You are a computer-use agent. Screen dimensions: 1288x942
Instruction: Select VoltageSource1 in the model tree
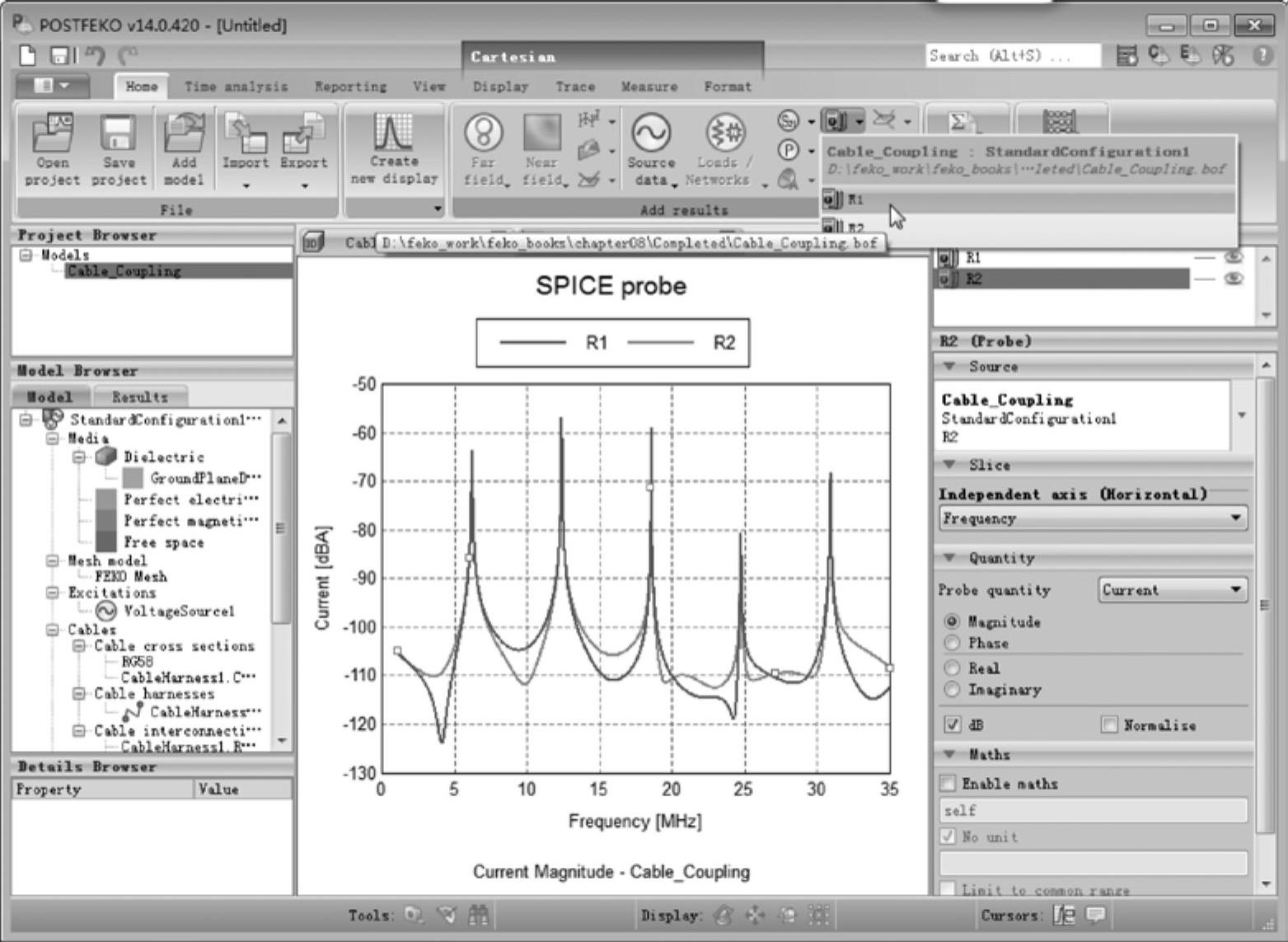point(179,611)
